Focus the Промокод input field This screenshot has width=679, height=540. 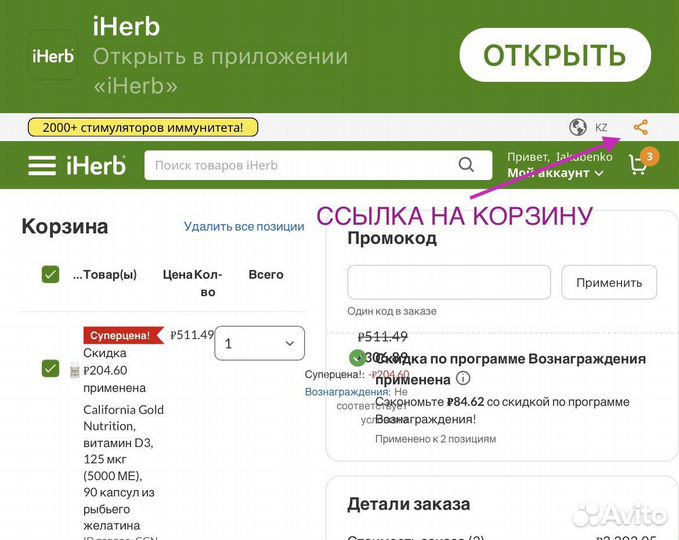449,282
